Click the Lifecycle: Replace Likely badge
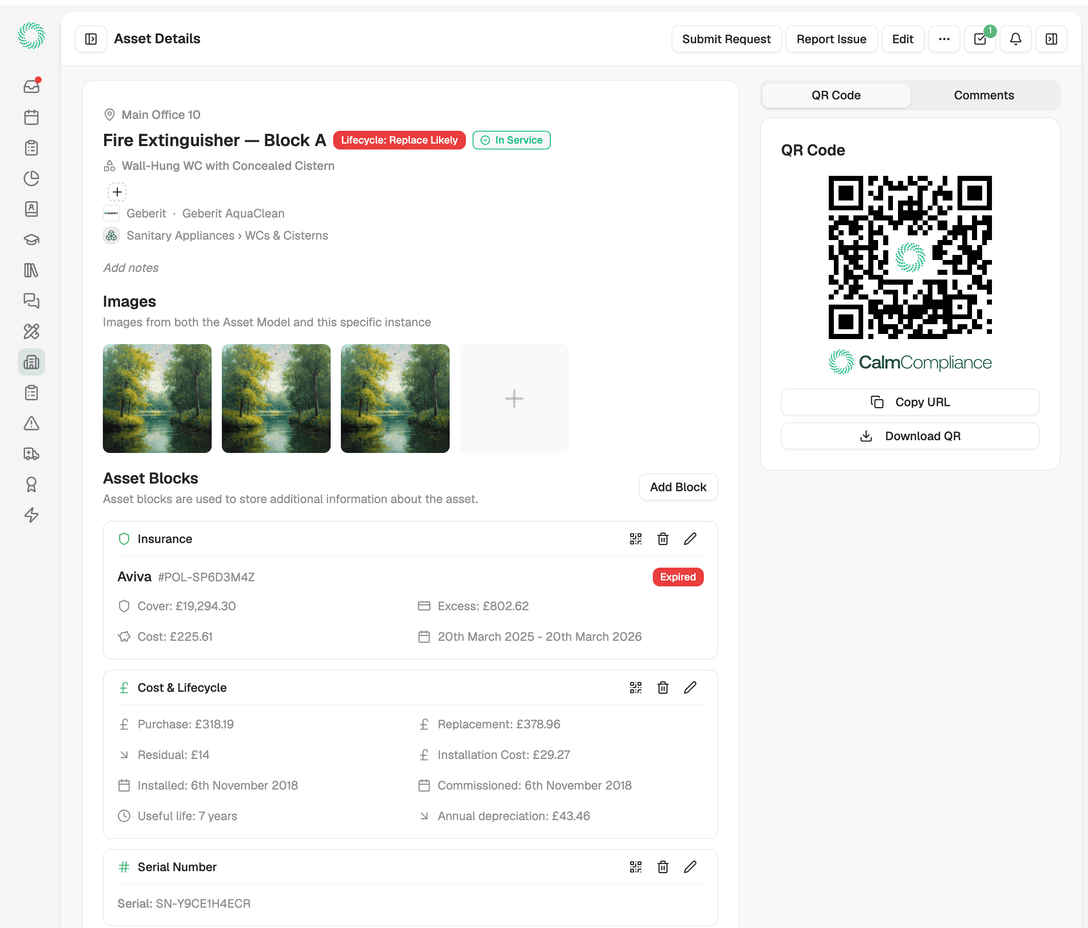Screen dimensions: 1088x928 [399, 140]
